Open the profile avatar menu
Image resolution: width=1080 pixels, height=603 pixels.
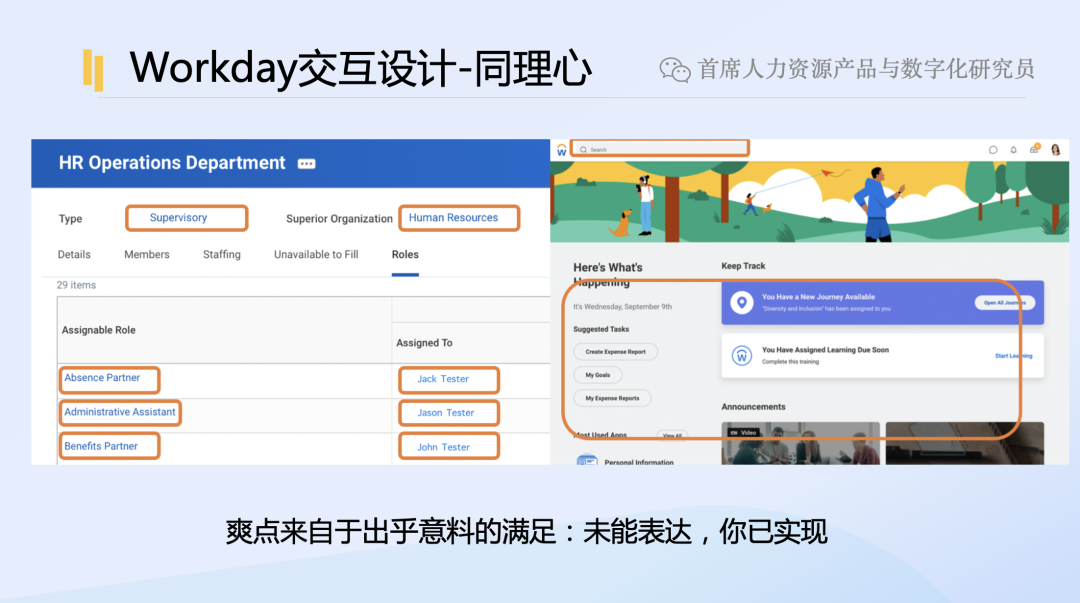tap(1055, 150)
